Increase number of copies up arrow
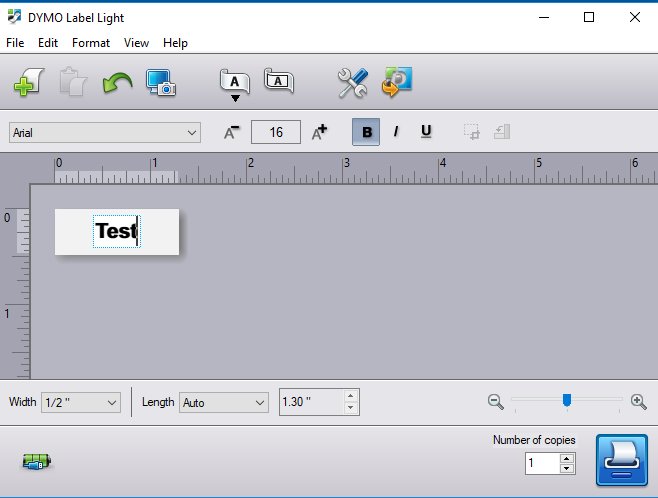 coord(567,458)
